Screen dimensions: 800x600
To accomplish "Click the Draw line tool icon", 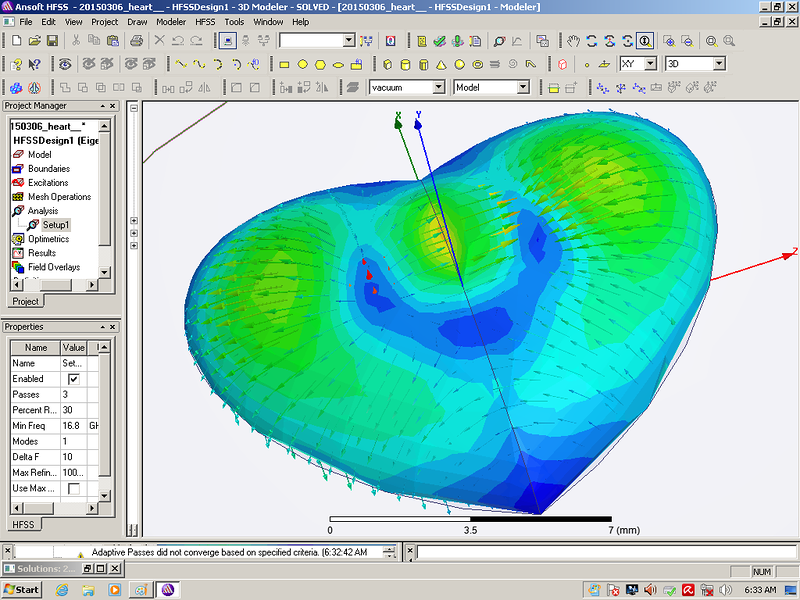I will [x=181, y=64].
